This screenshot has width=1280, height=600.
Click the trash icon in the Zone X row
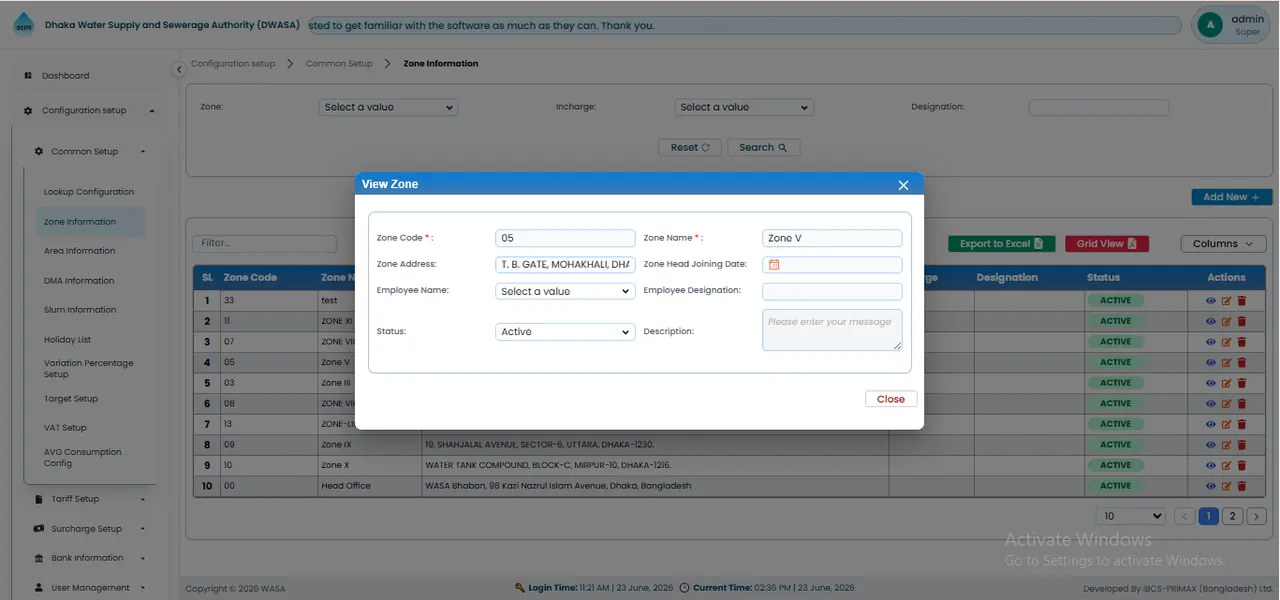[x=1242, y=465]
